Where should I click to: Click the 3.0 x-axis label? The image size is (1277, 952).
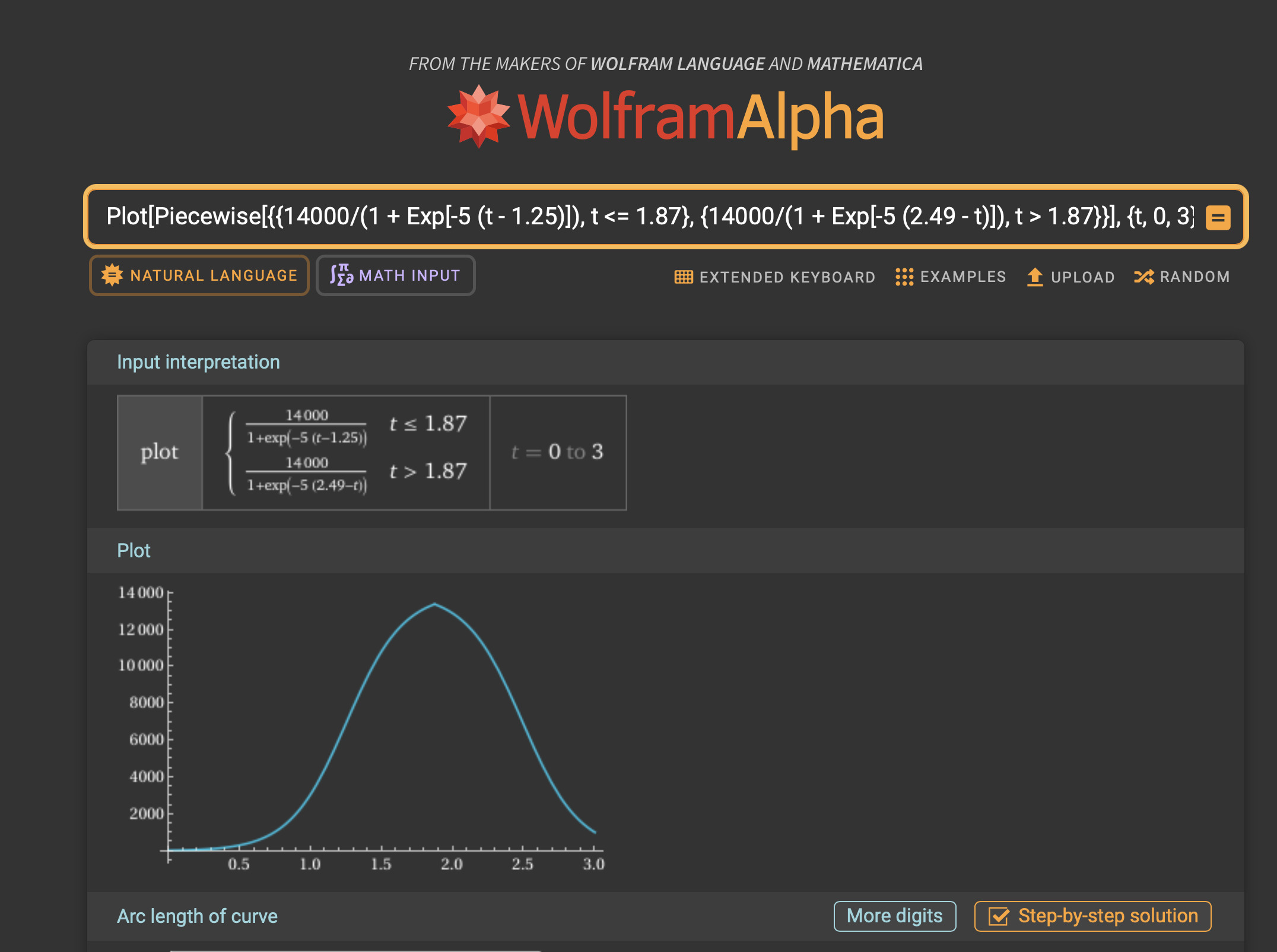pos(593,864)
